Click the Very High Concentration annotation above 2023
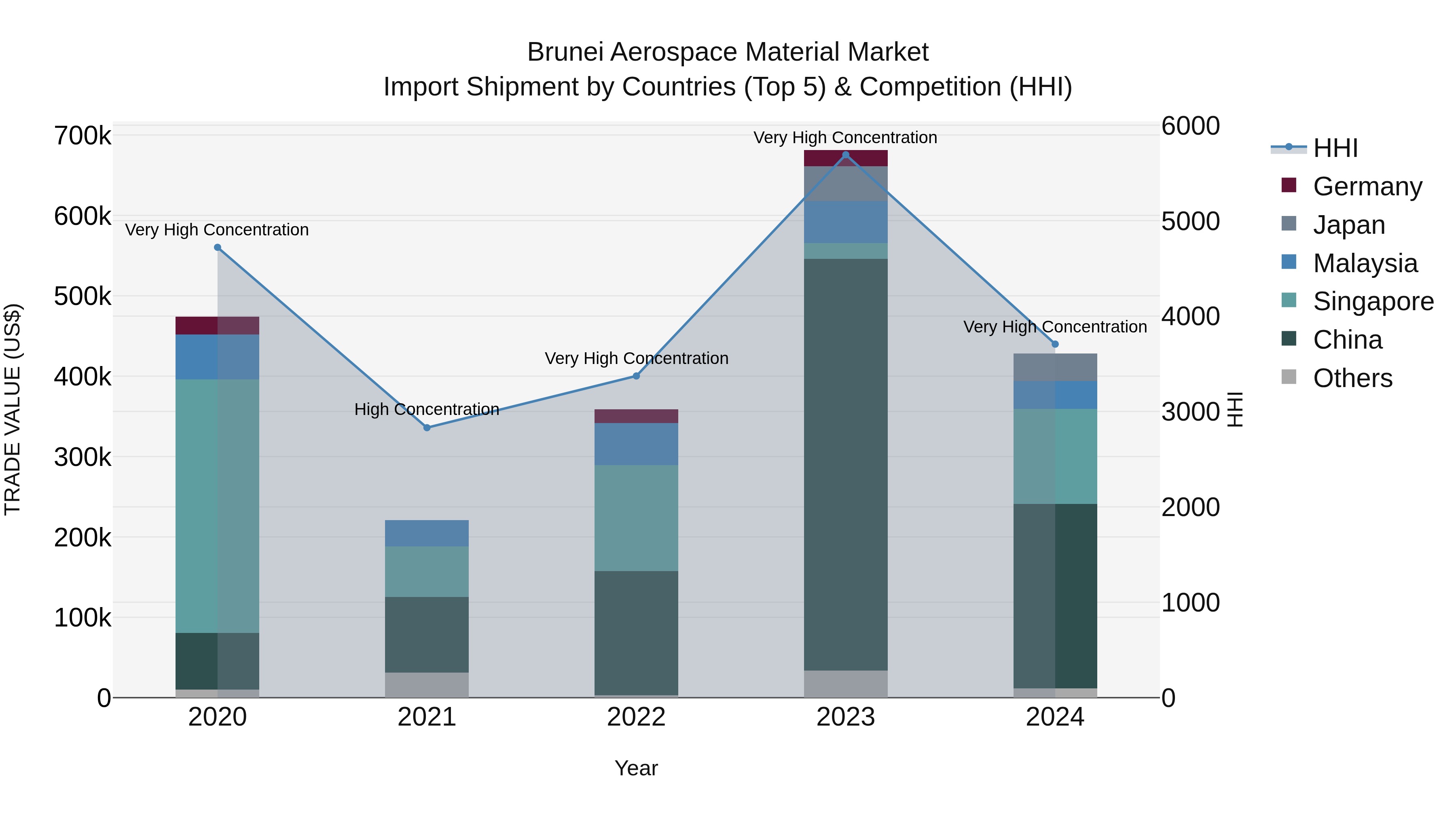Viewport: 1456px width, 819px height. point(846,138)
